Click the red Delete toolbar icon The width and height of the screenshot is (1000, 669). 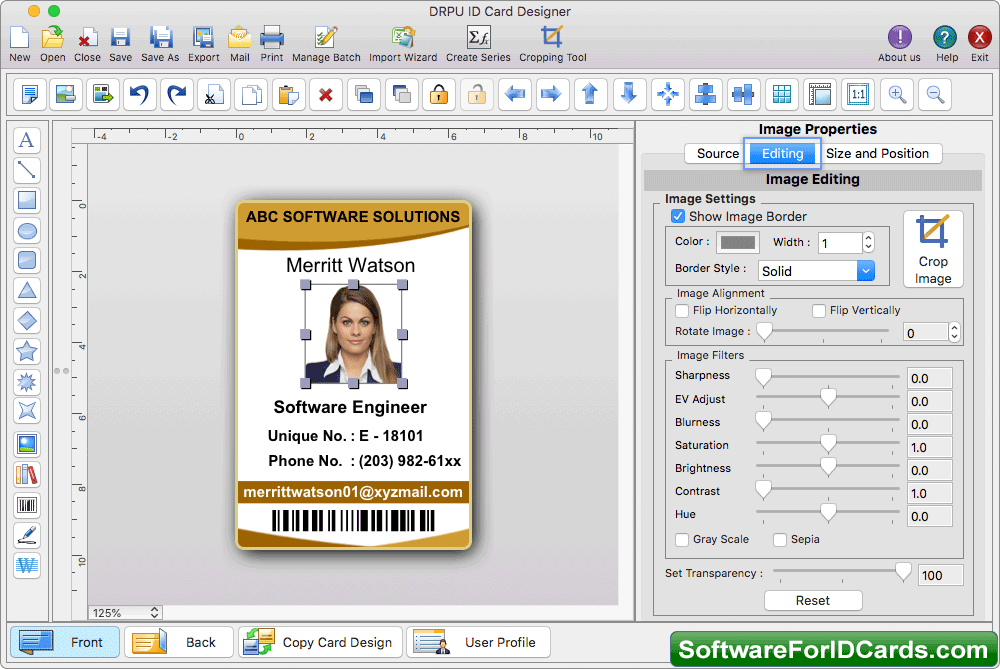pyautogui.click(x=326, y=94)
